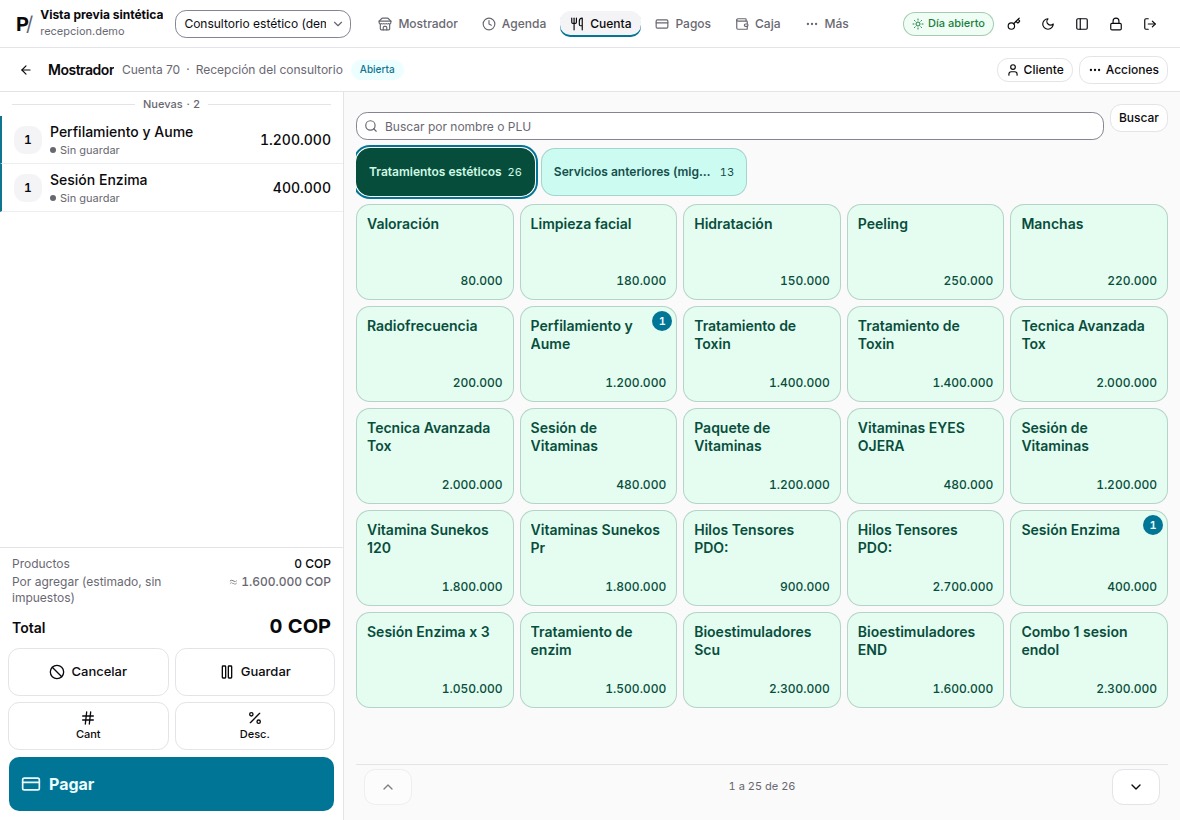Click the lock screen padlock icon

1116,24
